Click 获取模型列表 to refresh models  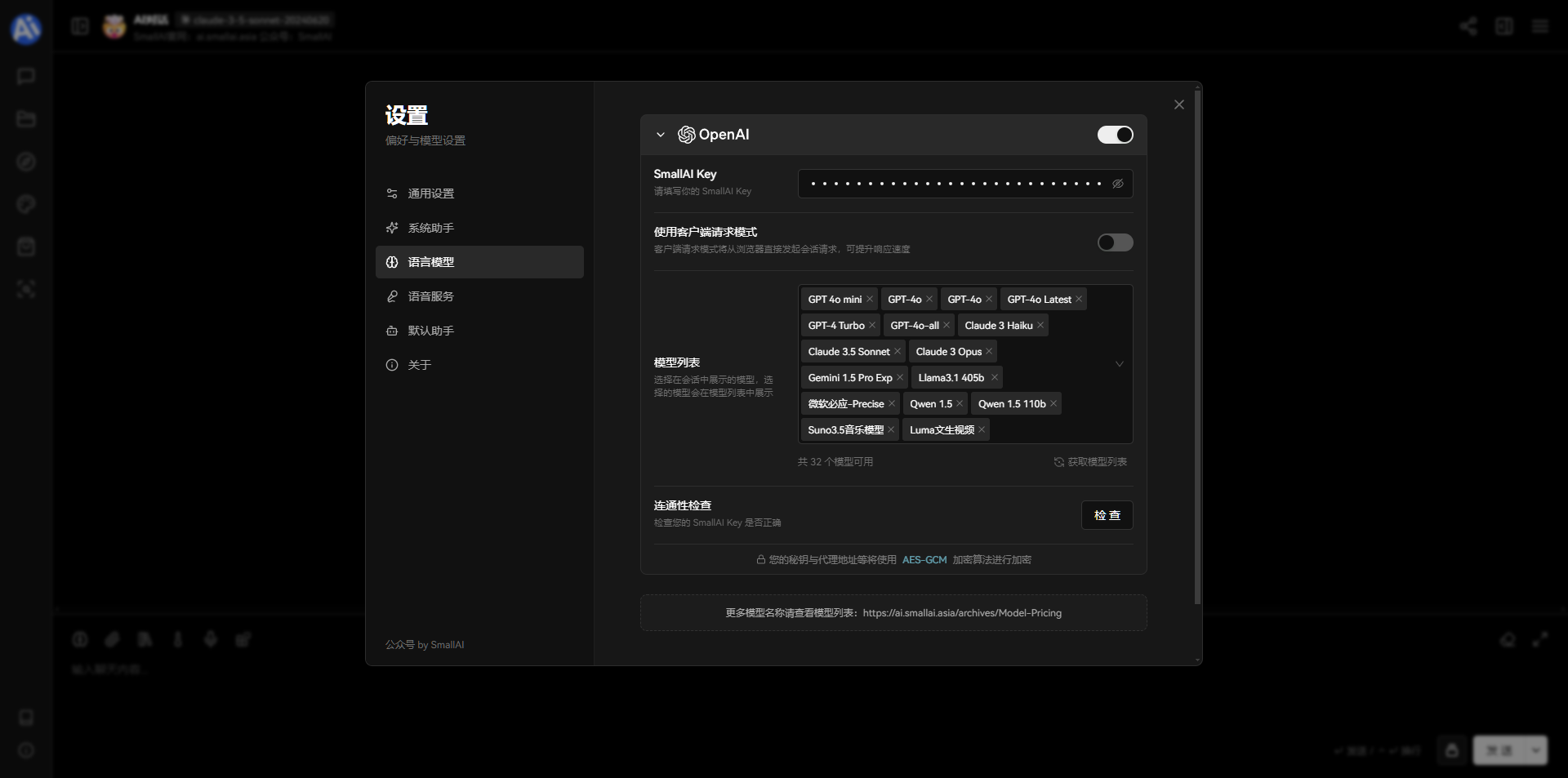point(1090,462)
